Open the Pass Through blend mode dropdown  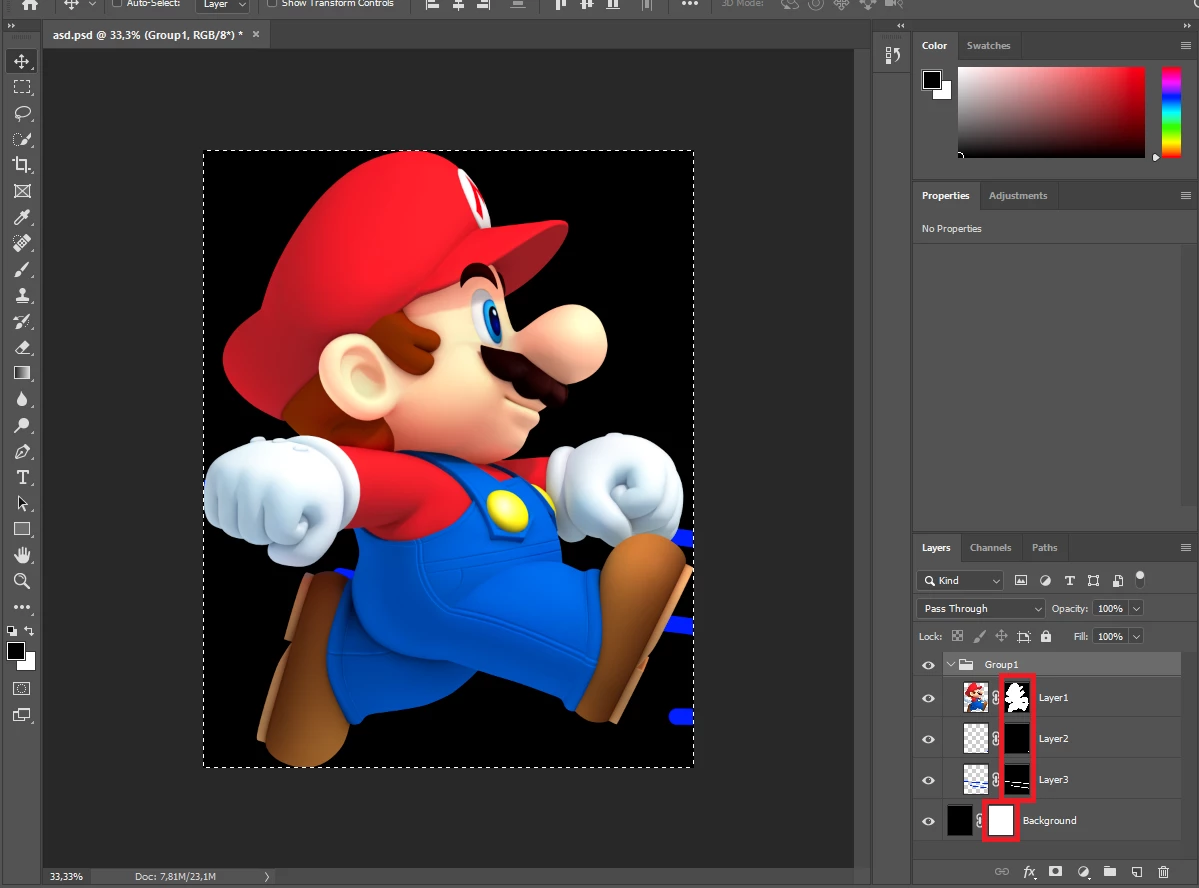[980, 609]
